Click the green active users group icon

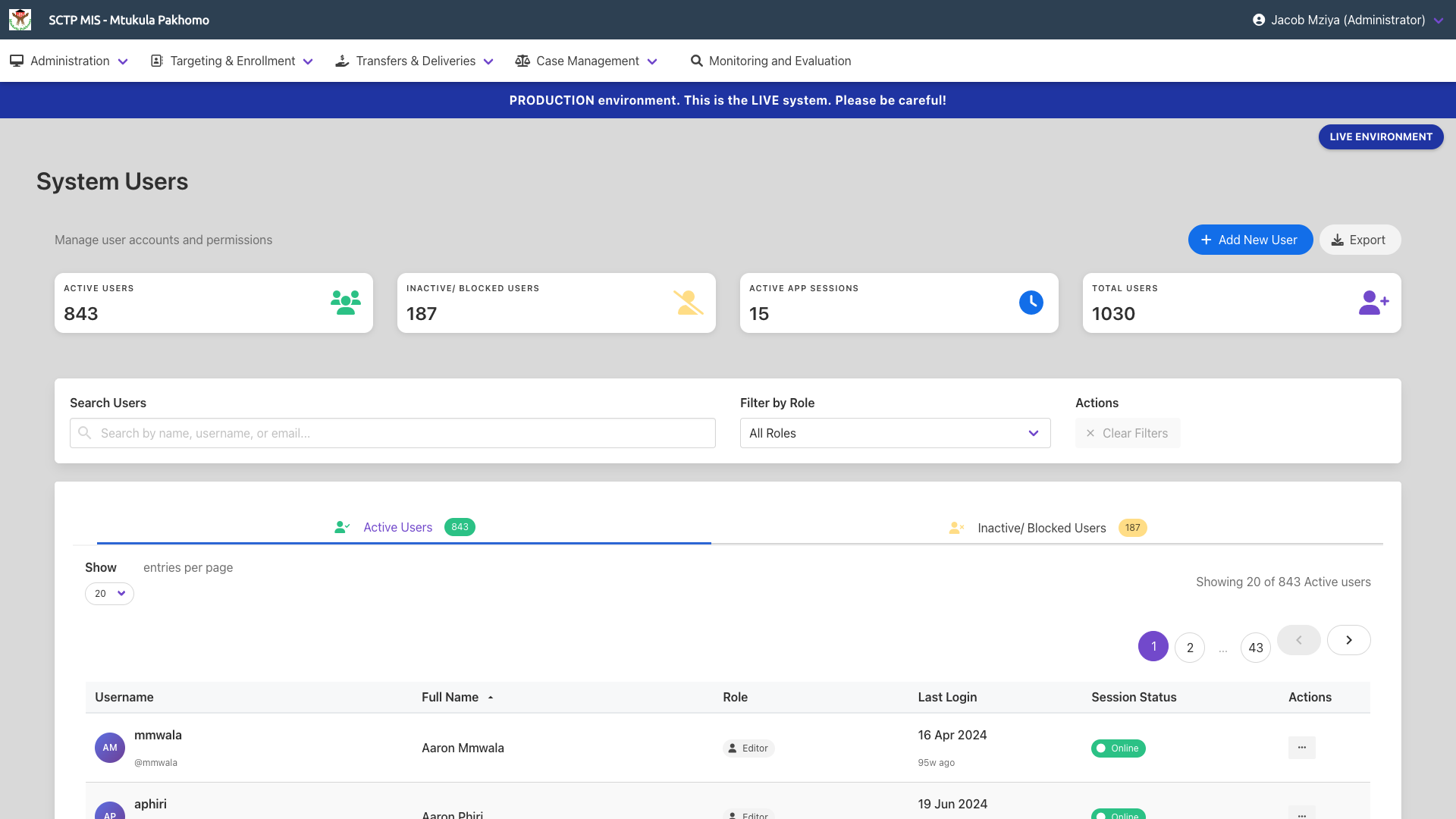point(346,303)
